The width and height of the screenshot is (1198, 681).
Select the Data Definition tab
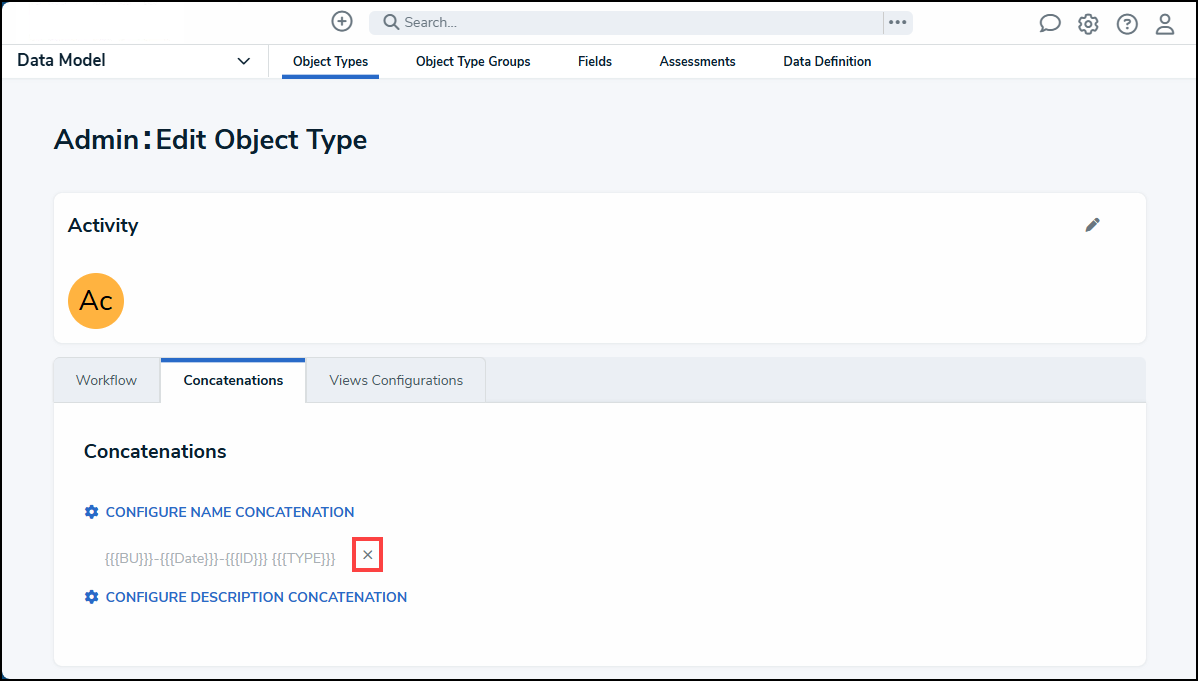[827, 61]
